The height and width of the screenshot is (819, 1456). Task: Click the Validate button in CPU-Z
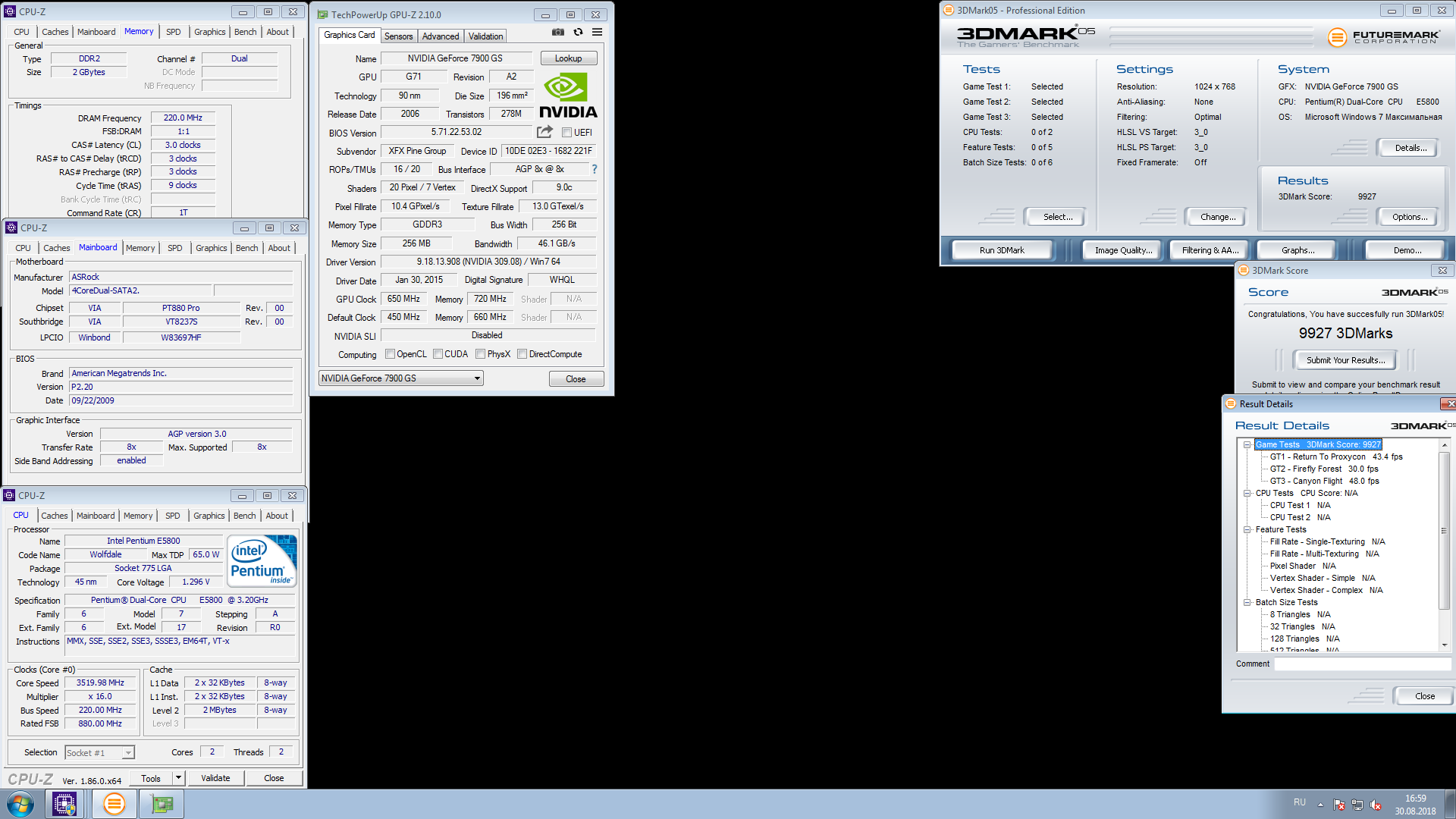click(215, 778)
